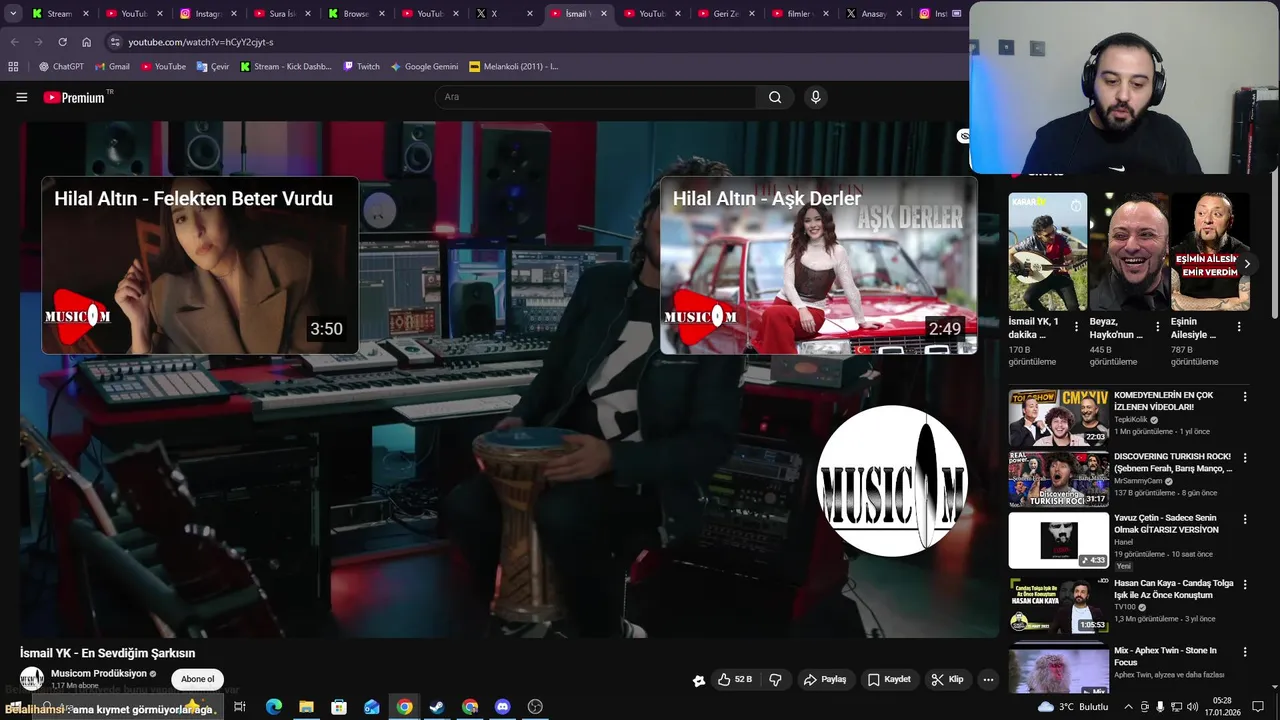The width and height of the screenshot is (1280, 720).
Task: Subscribe with Abone ol button
Action: [197, 680]
